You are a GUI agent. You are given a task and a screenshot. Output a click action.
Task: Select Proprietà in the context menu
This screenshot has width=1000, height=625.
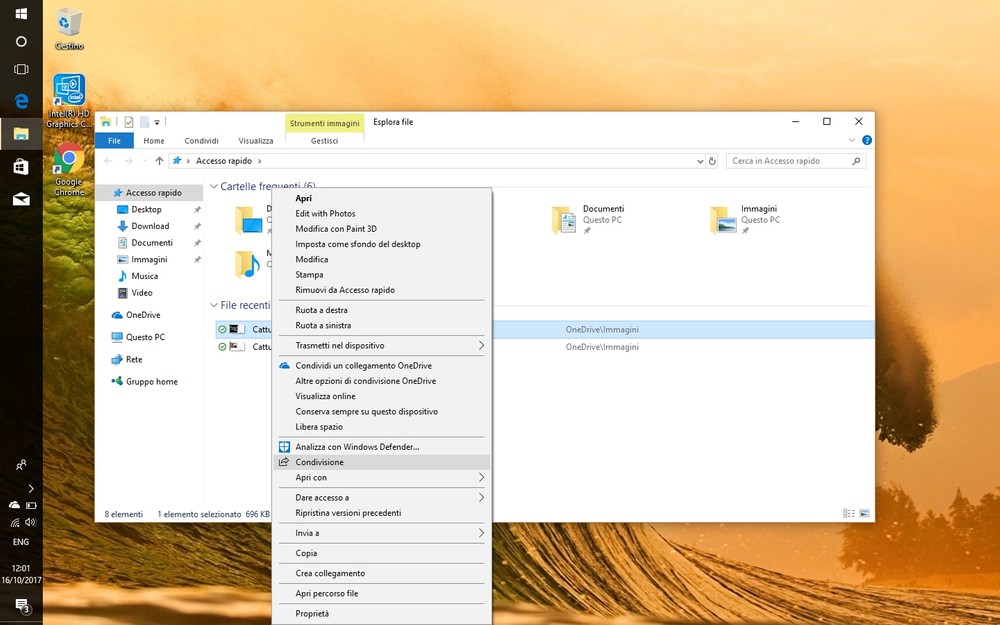[x=312, y=614]
